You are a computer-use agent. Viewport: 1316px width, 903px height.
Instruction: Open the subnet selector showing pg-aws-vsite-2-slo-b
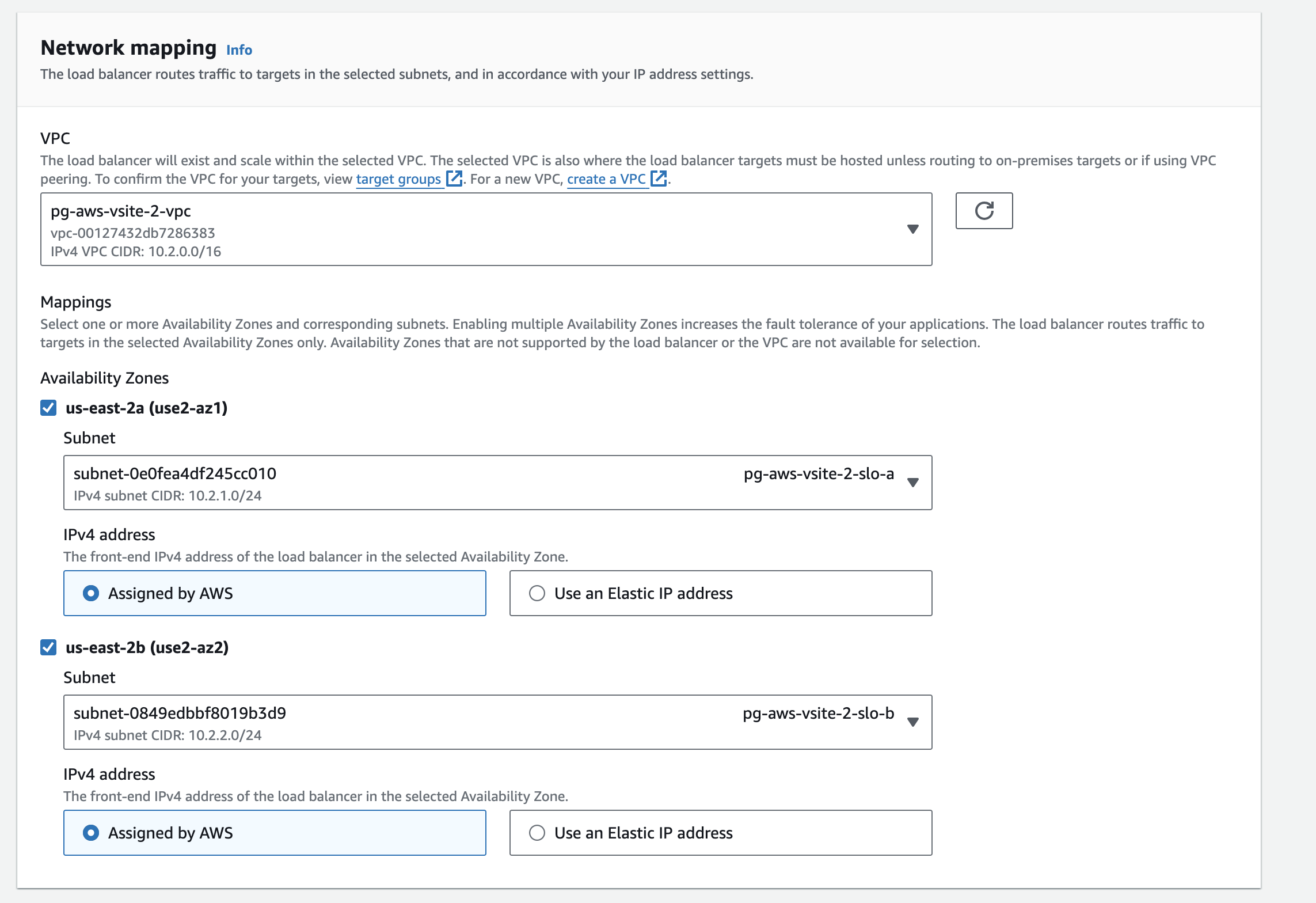(497, 722)
